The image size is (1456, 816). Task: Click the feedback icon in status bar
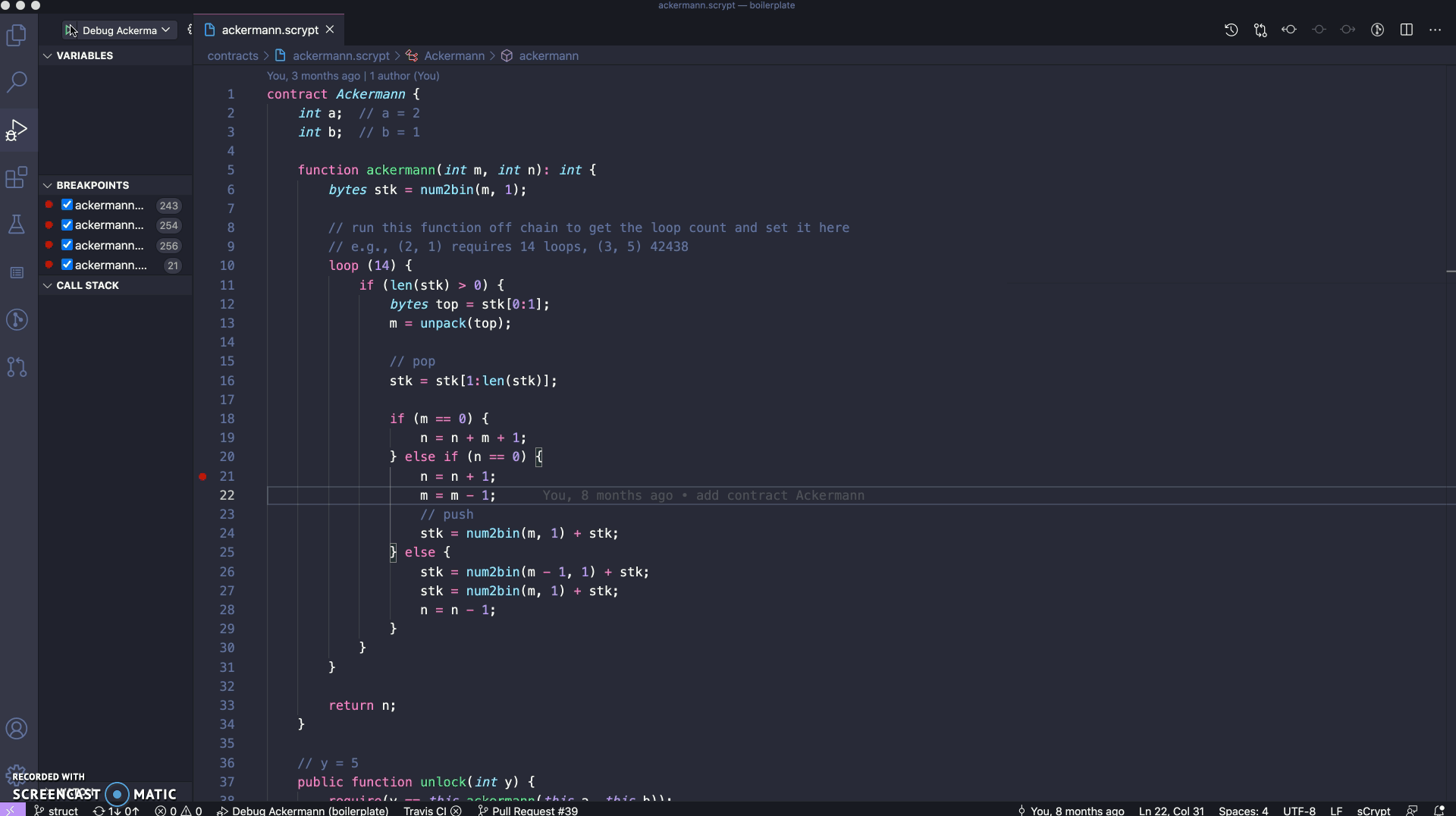pos(1411,811)
